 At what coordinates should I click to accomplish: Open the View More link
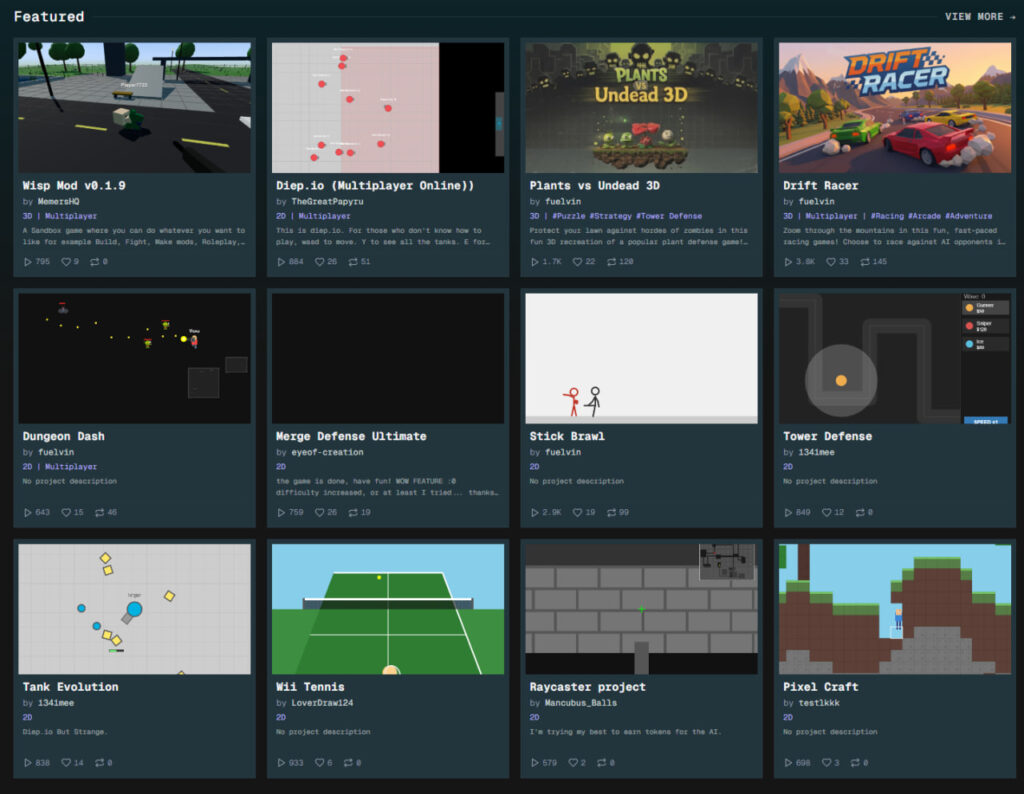[x=979, y=17]
